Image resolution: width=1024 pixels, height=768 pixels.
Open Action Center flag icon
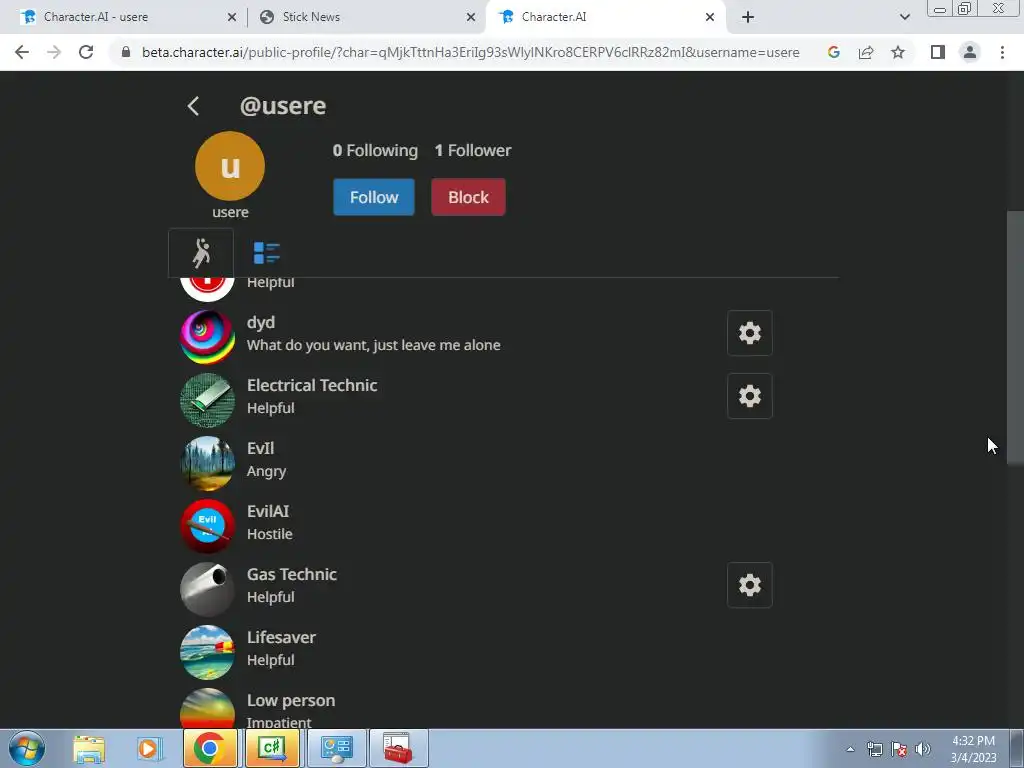[x=899, y=749]
